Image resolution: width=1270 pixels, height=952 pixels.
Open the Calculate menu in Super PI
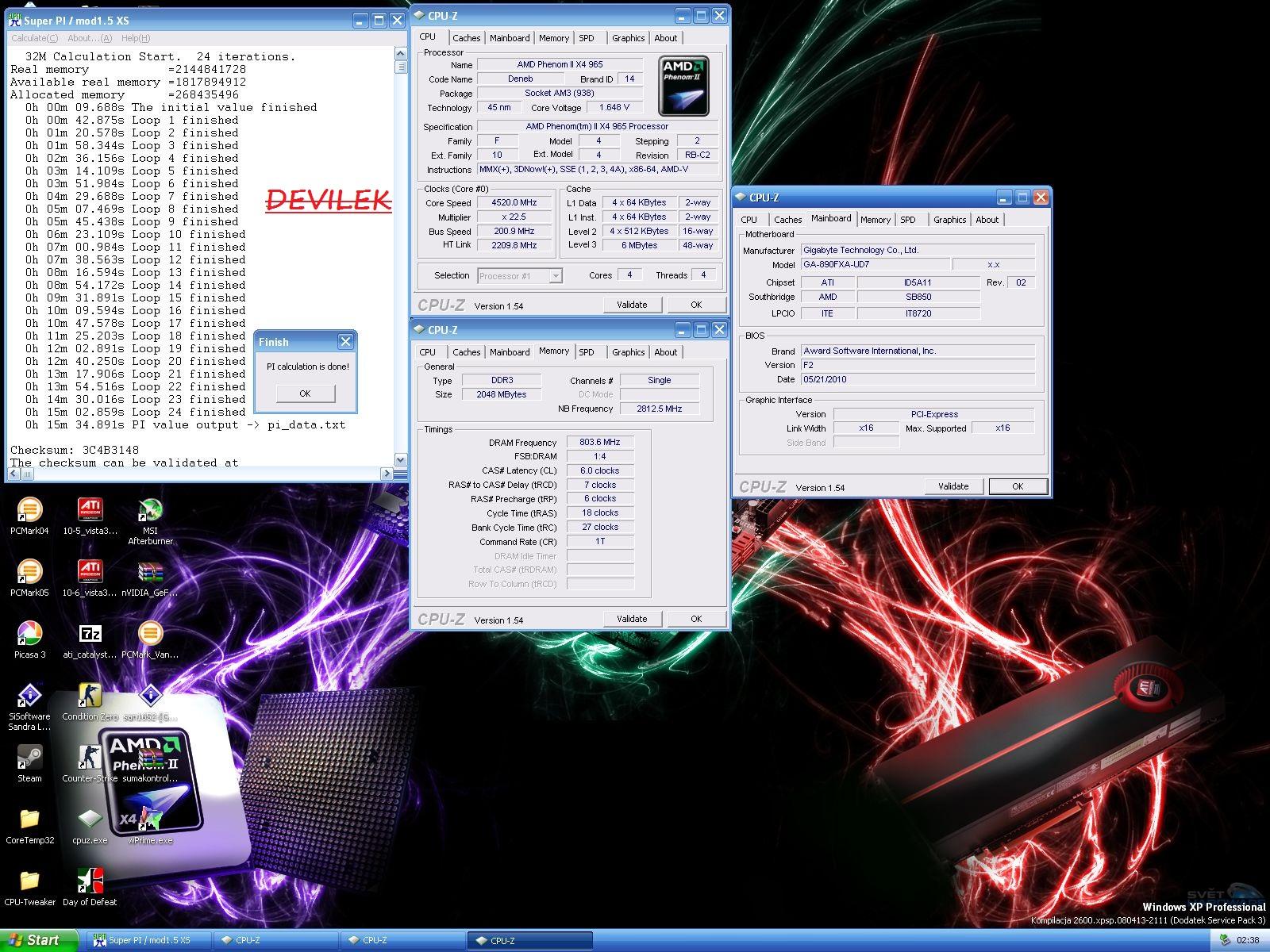point(34,38)
